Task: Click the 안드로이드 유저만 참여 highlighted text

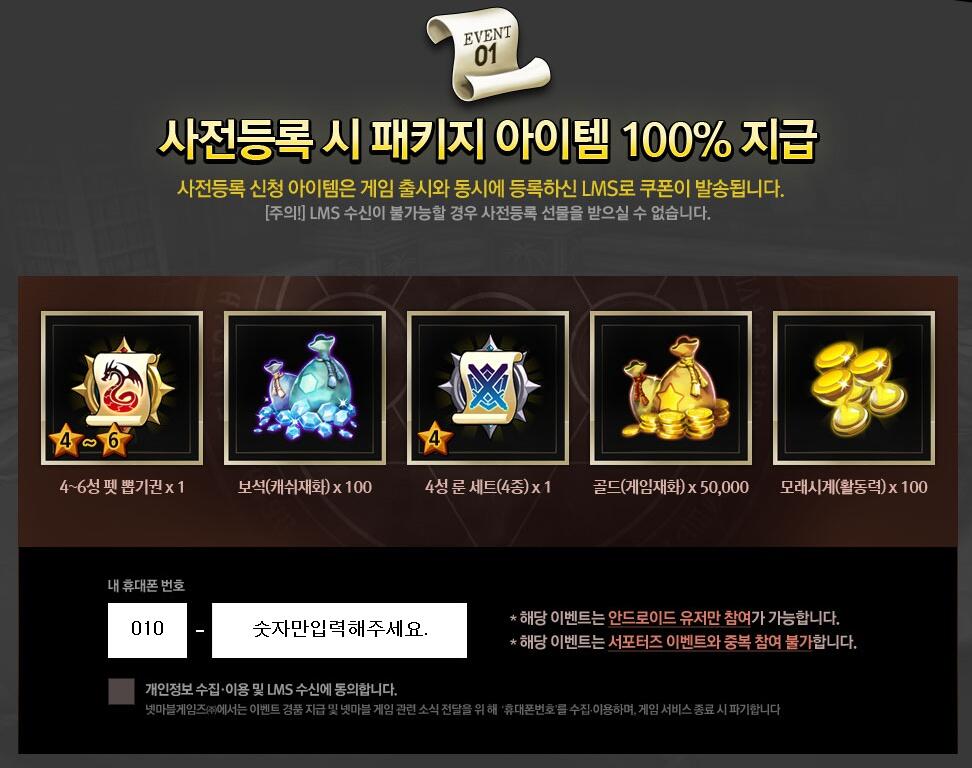Action: pyautogui.click(x=679, y=618)
